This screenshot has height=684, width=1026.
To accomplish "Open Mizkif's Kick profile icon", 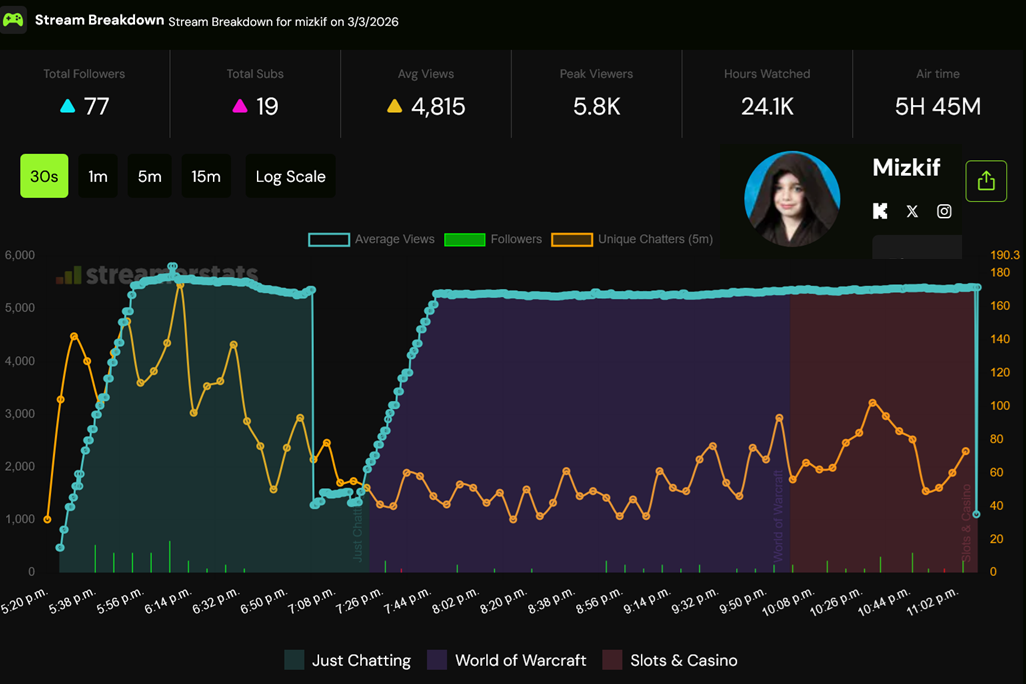I will pos(880,211).
